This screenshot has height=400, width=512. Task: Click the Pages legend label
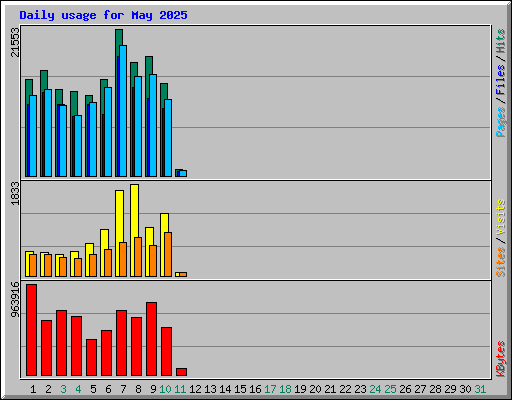coord(500,122)
